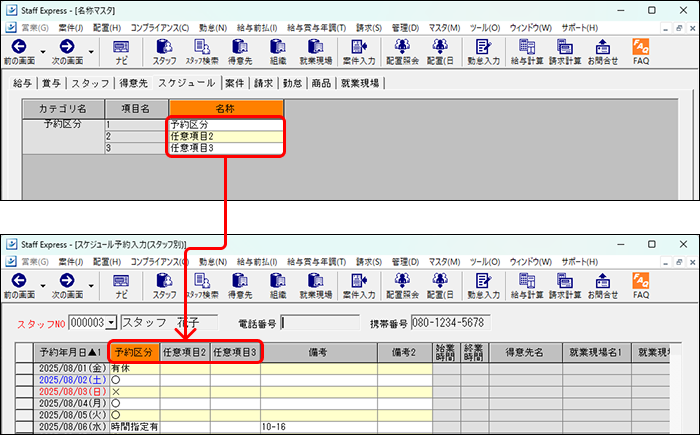
Task: Expand 次の画面 dropdown in スケジュール予約入力 window
Action: click(91, 286)
